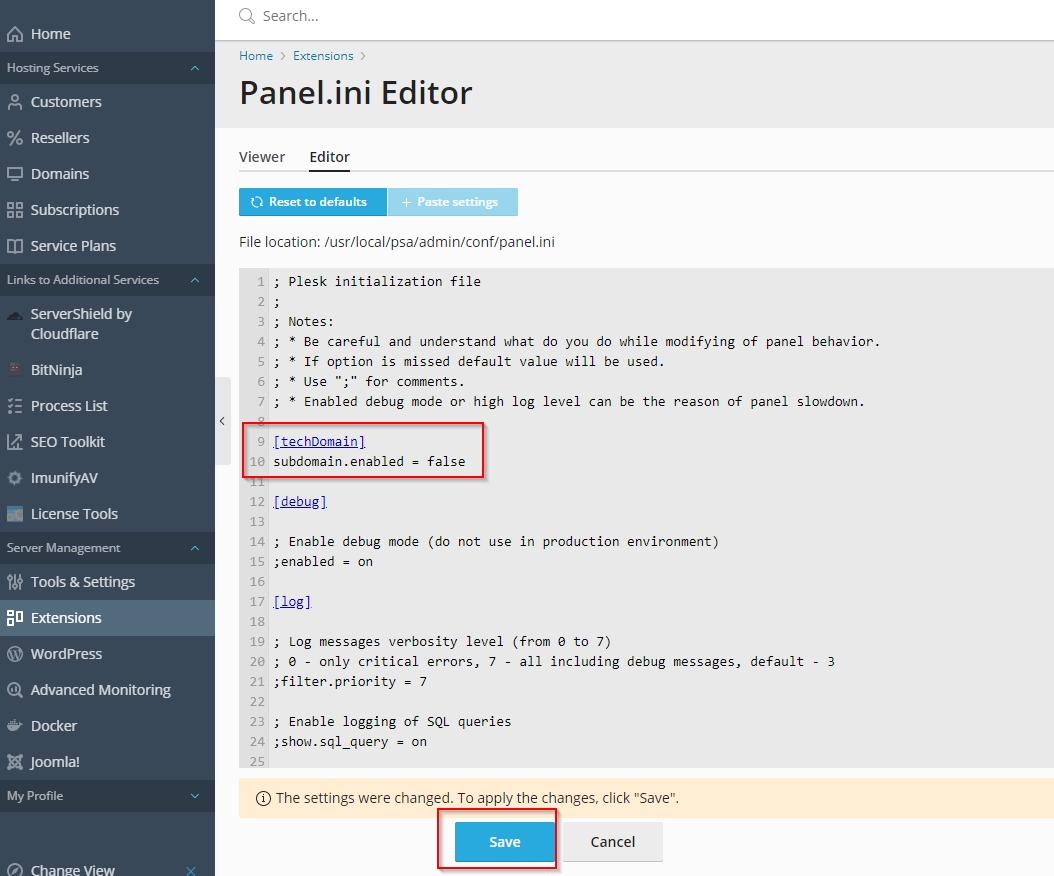
Task: Click the Process List icon
Action: pos(14,406)
